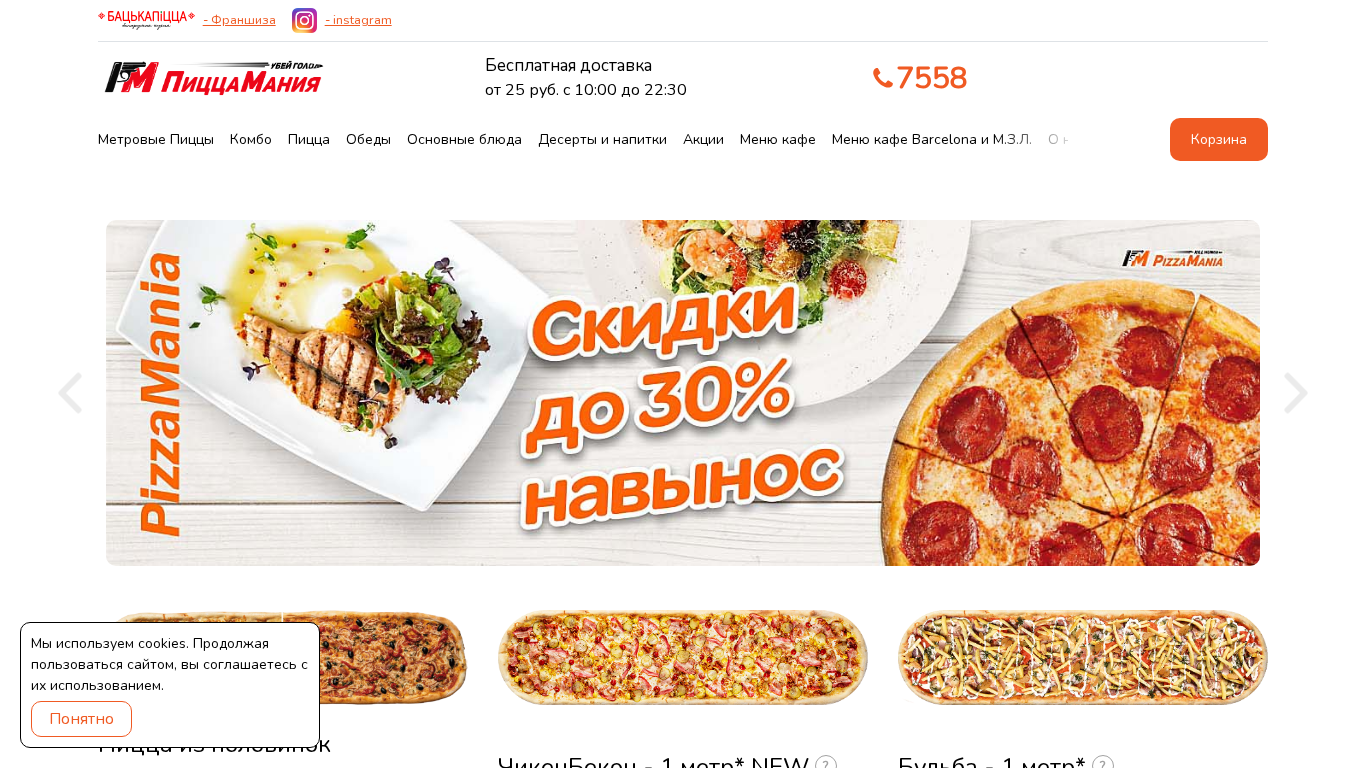Show previous banner with left arrow
1366x768 pixels.
(70, 393)
